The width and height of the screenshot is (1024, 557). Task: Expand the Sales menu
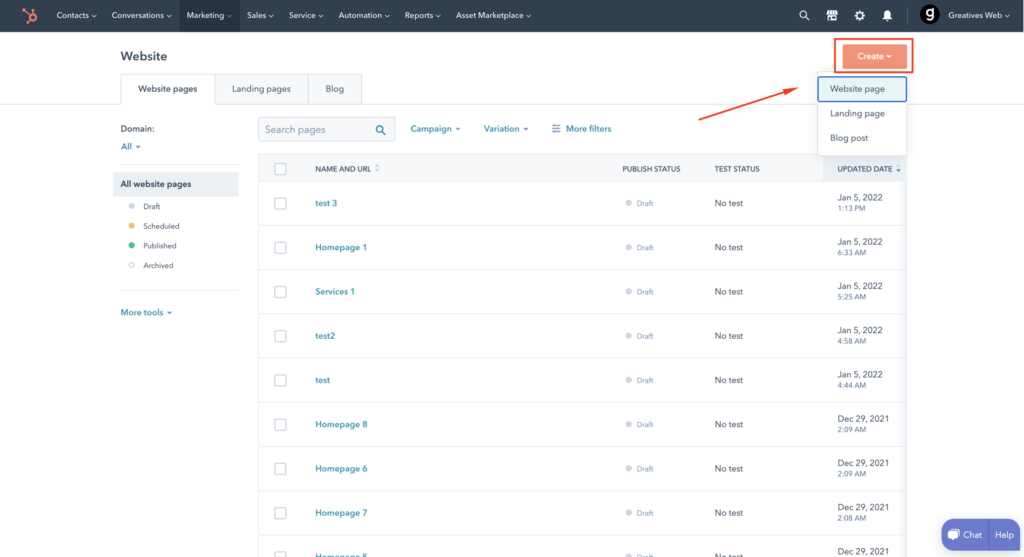tap(260, 15)
